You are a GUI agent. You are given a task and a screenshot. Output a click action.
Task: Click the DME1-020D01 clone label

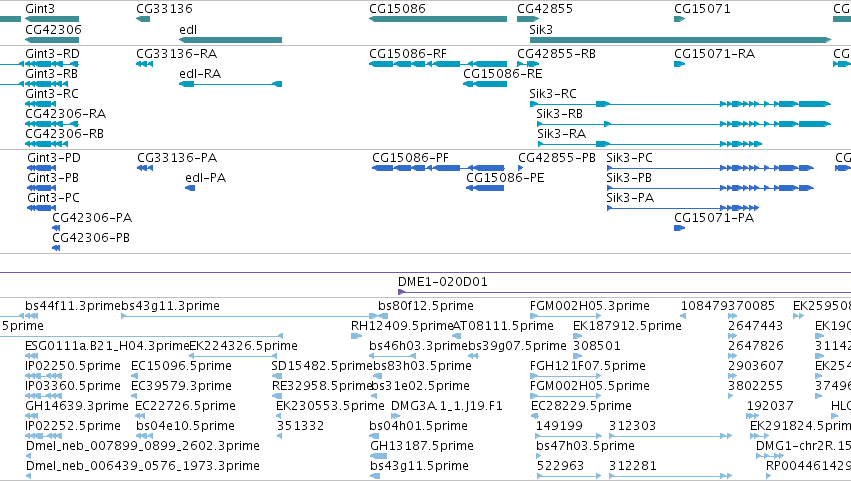pos(442,282)
